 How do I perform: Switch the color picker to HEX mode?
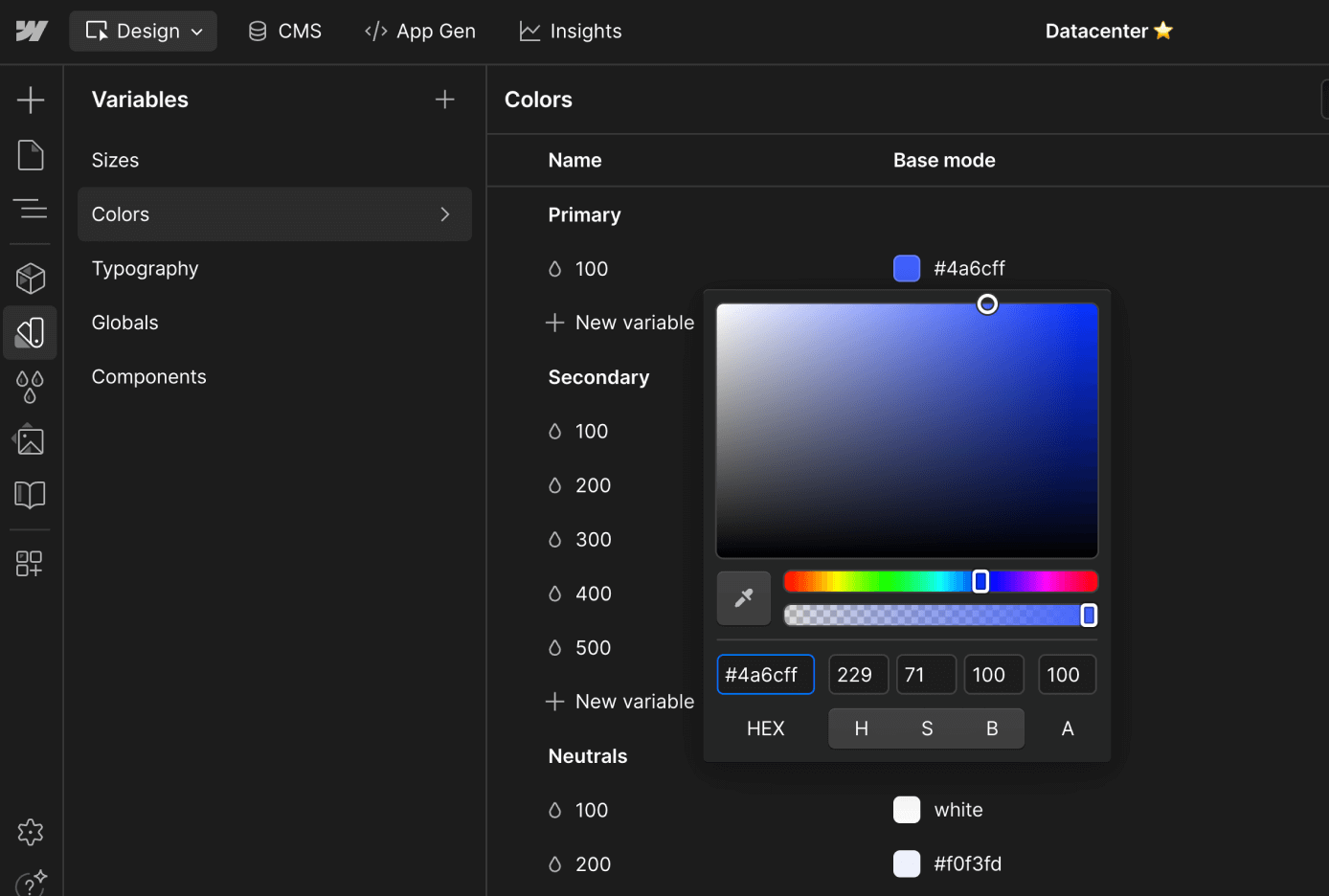point(765,728)
